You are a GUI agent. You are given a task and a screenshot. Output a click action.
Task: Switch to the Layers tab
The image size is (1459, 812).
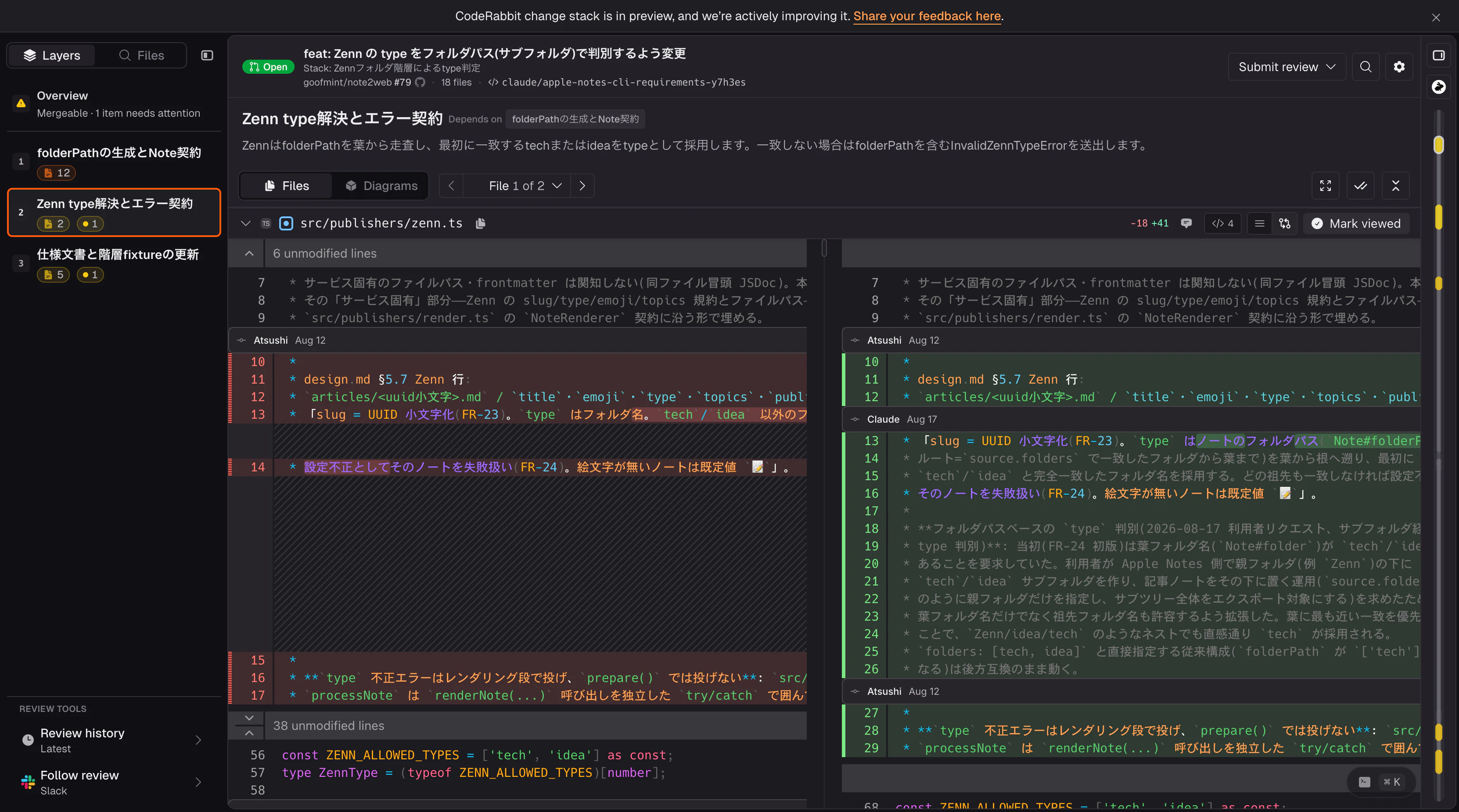(x=51, y=55)
